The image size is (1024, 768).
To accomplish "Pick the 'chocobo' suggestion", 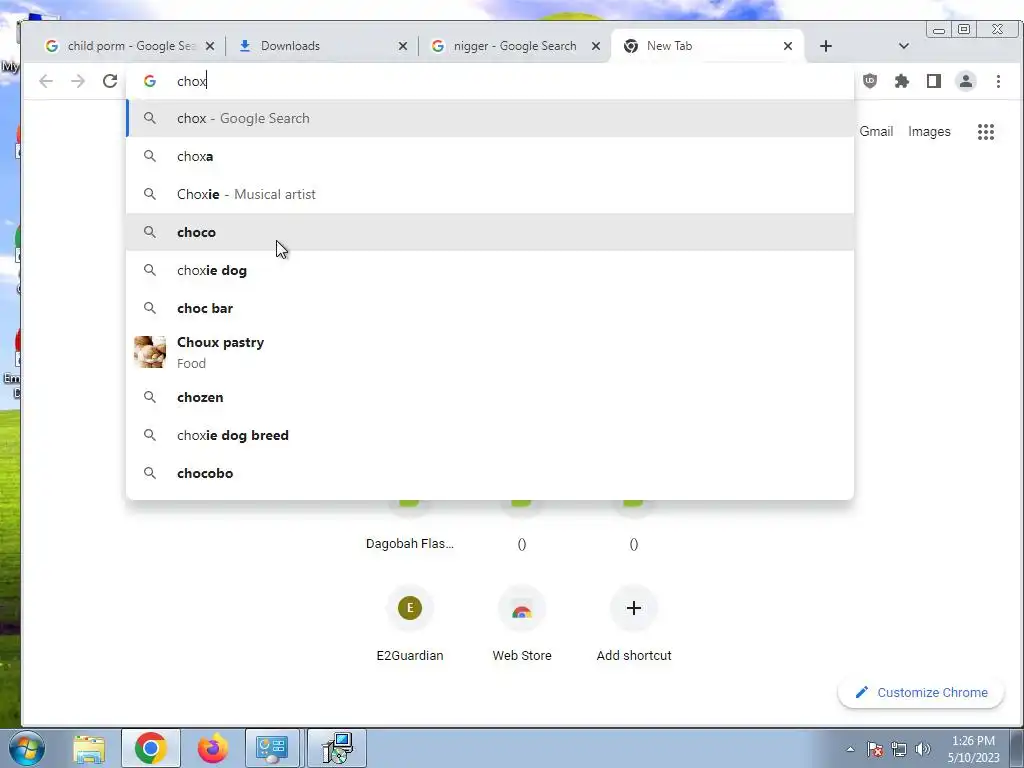I will click(490, 473).
